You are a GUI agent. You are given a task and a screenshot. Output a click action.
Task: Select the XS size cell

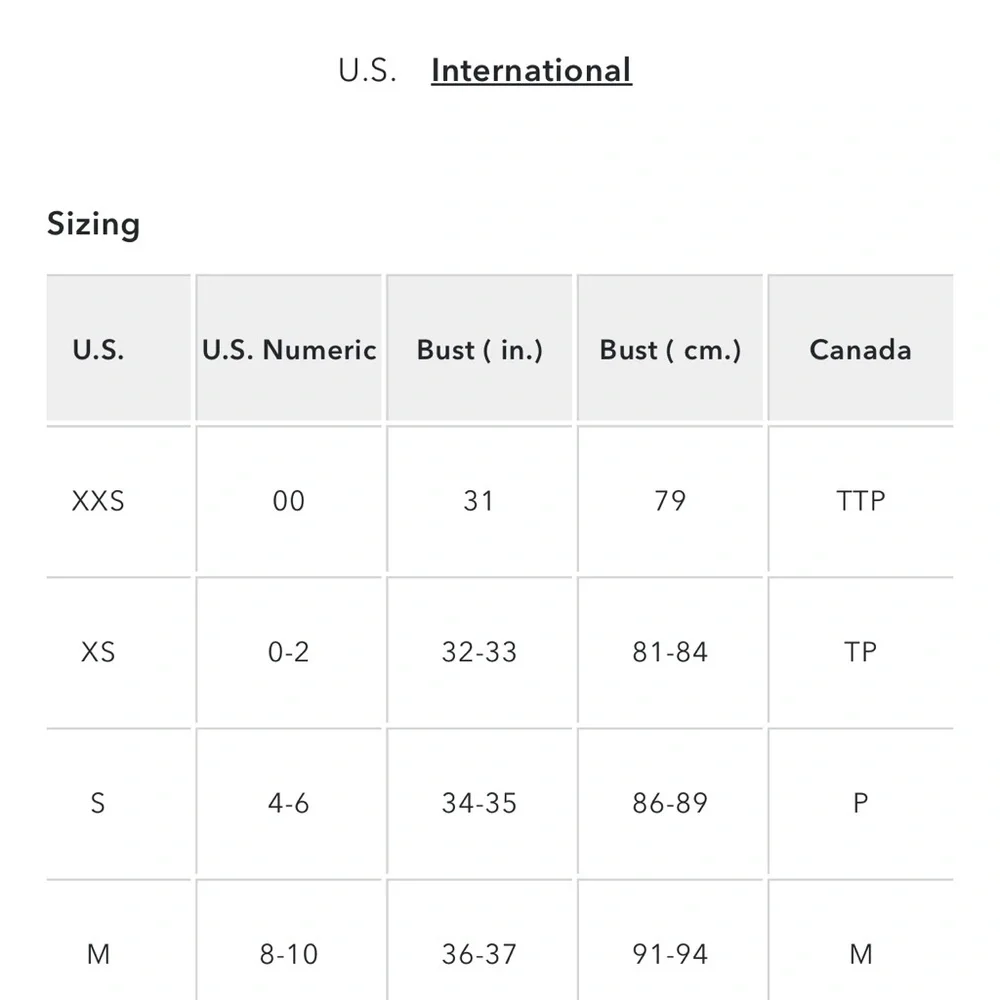[x=98, y=652]
